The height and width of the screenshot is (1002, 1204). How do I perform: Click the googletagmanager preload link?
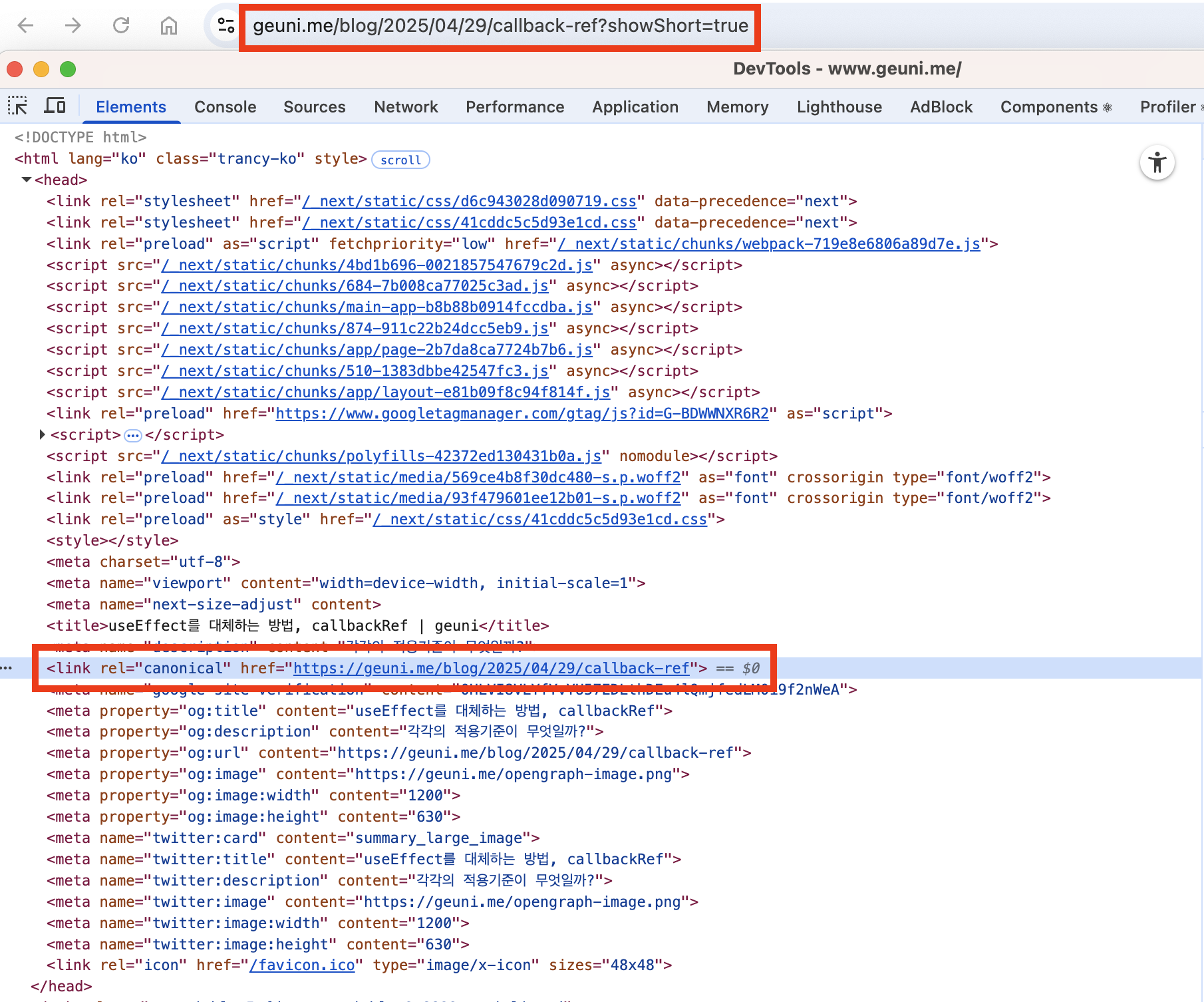pos(522,414)
